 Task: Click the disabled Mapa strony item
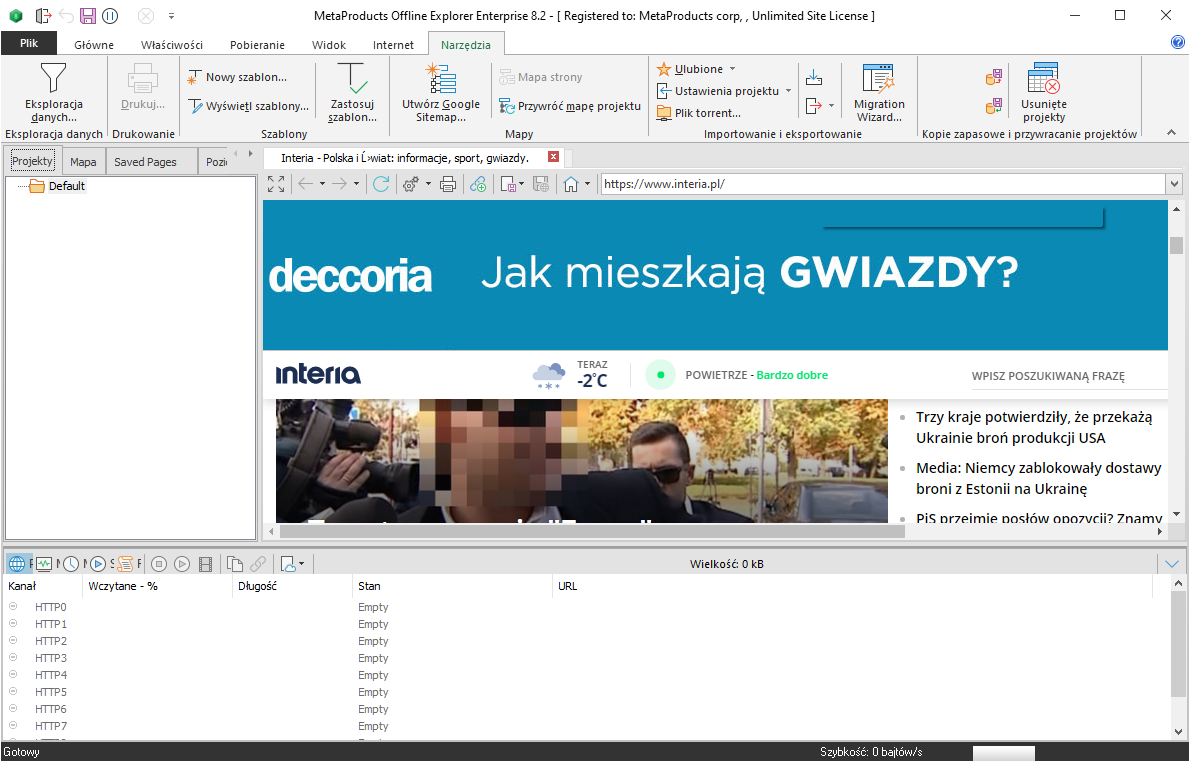pyautogui.click(x=540, y=77)
